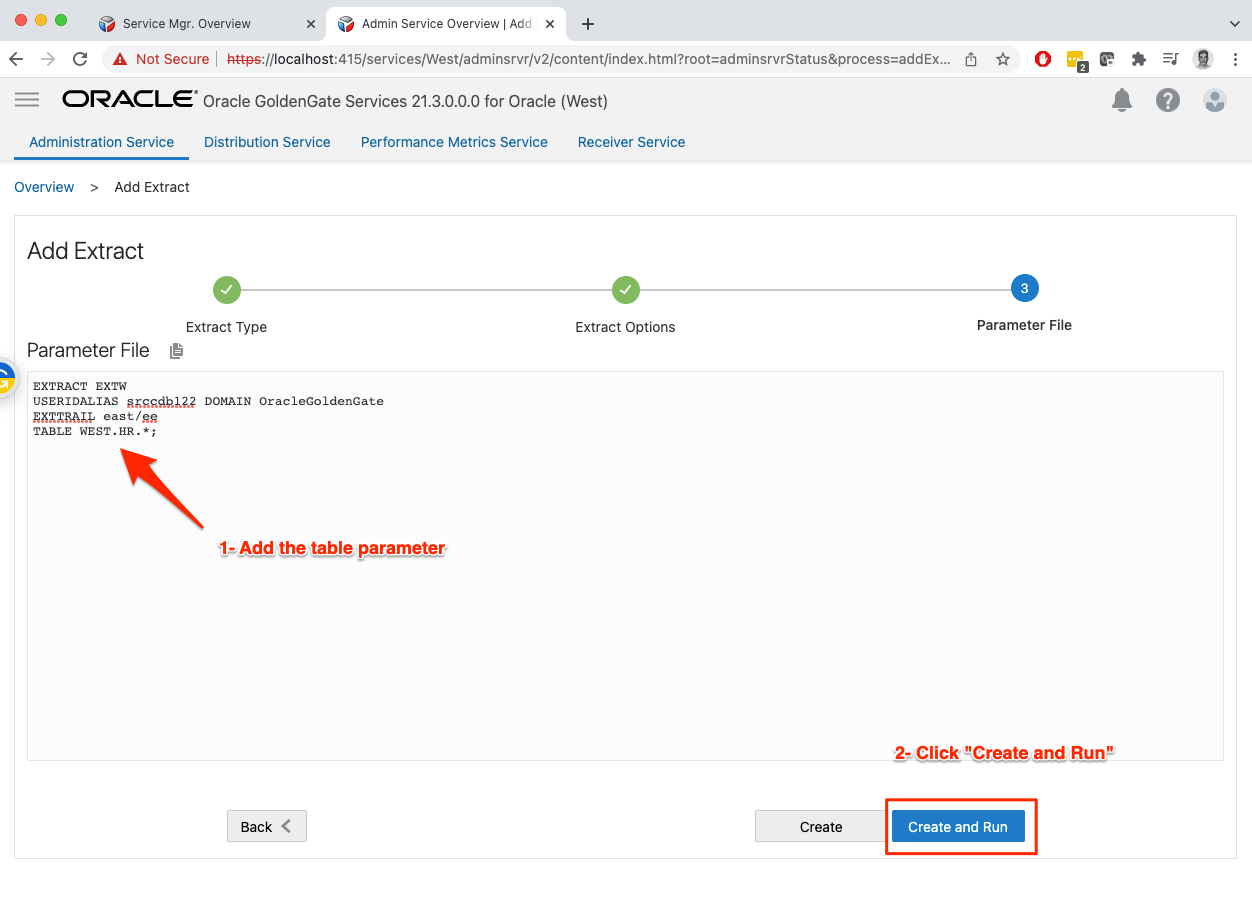The image size is (1252, 911).
Task: Go to Extract Options step two
Action: click(x=626, y=289)
